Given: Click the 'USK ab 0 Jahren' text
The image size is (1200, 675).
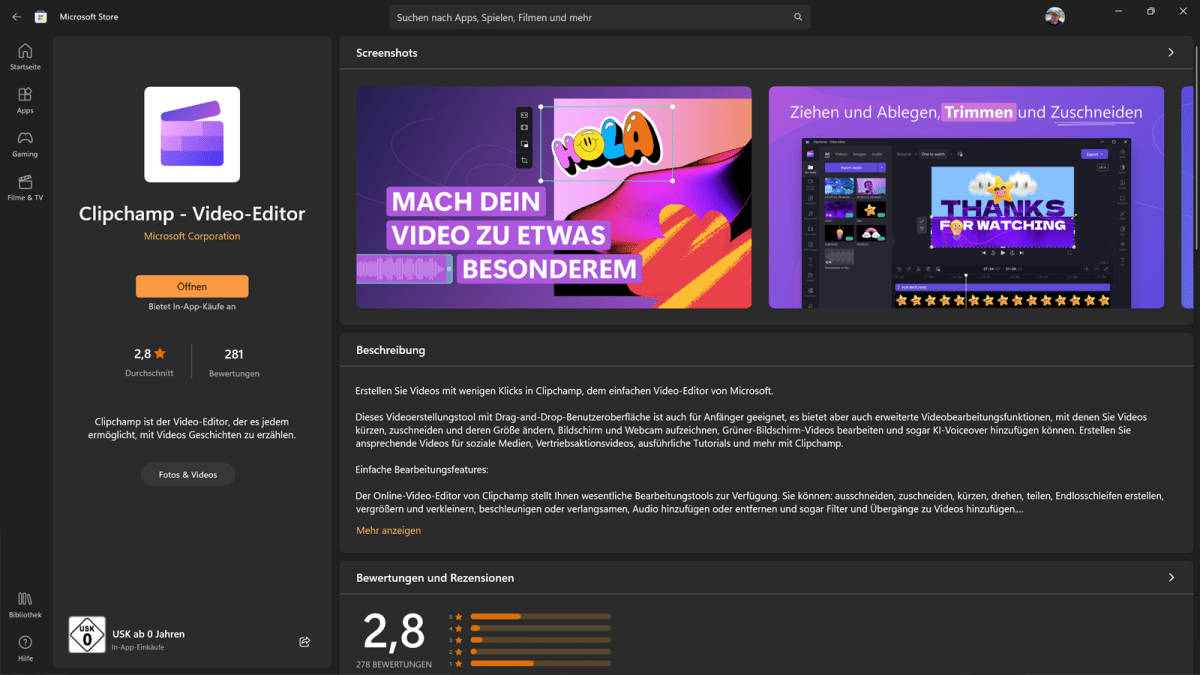Looking at the screenshot, I should click(x=149, y=634).
